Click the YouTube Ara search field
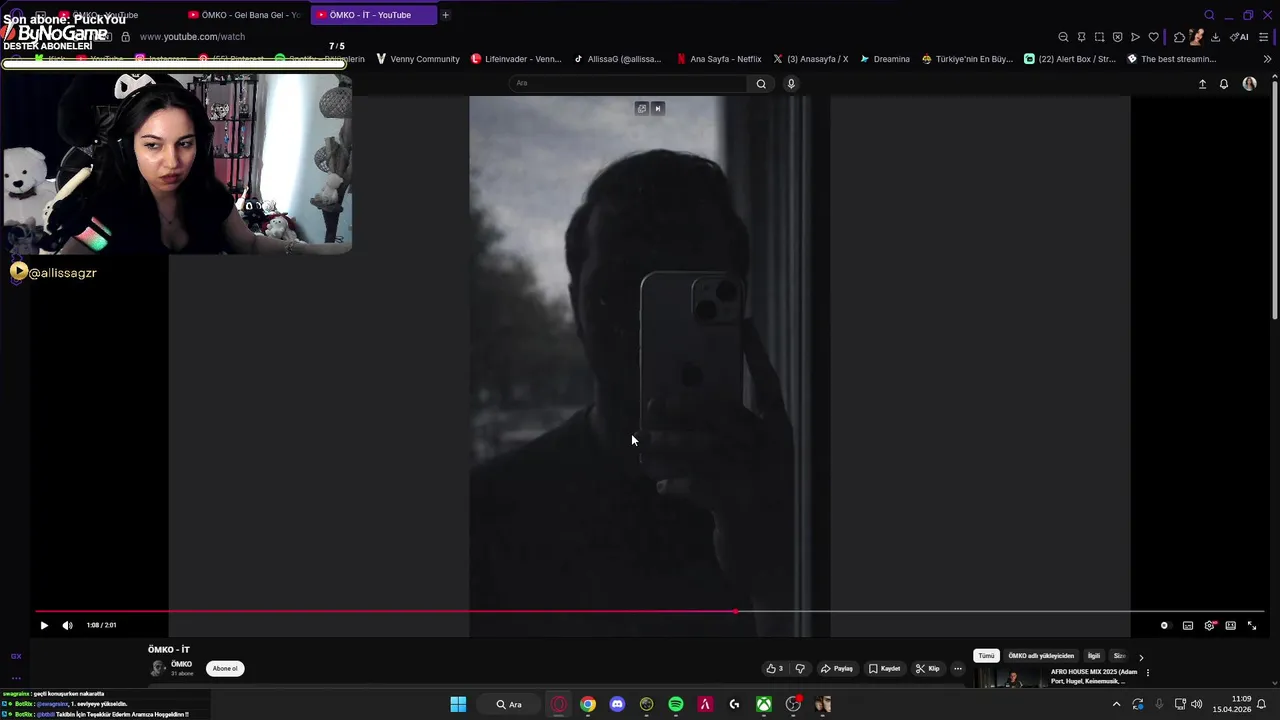The height and width of the screenshot is (720, 1280). (628, 83)
